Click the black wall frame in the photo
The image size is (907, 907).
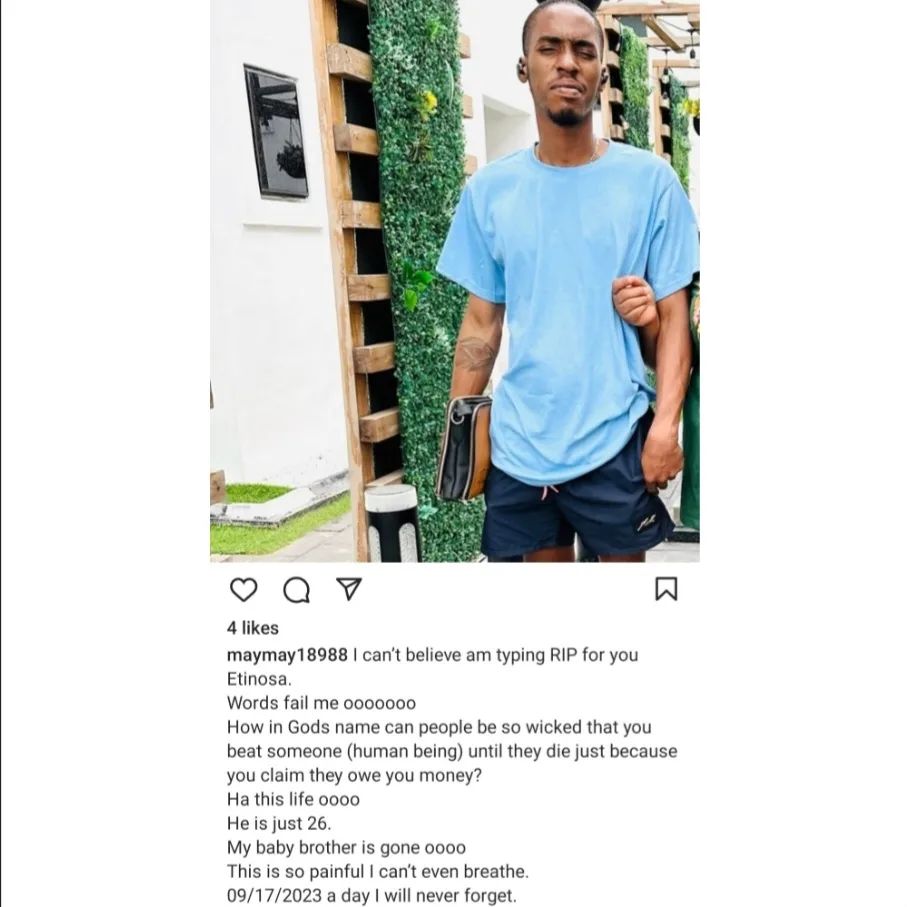point(276,132)
